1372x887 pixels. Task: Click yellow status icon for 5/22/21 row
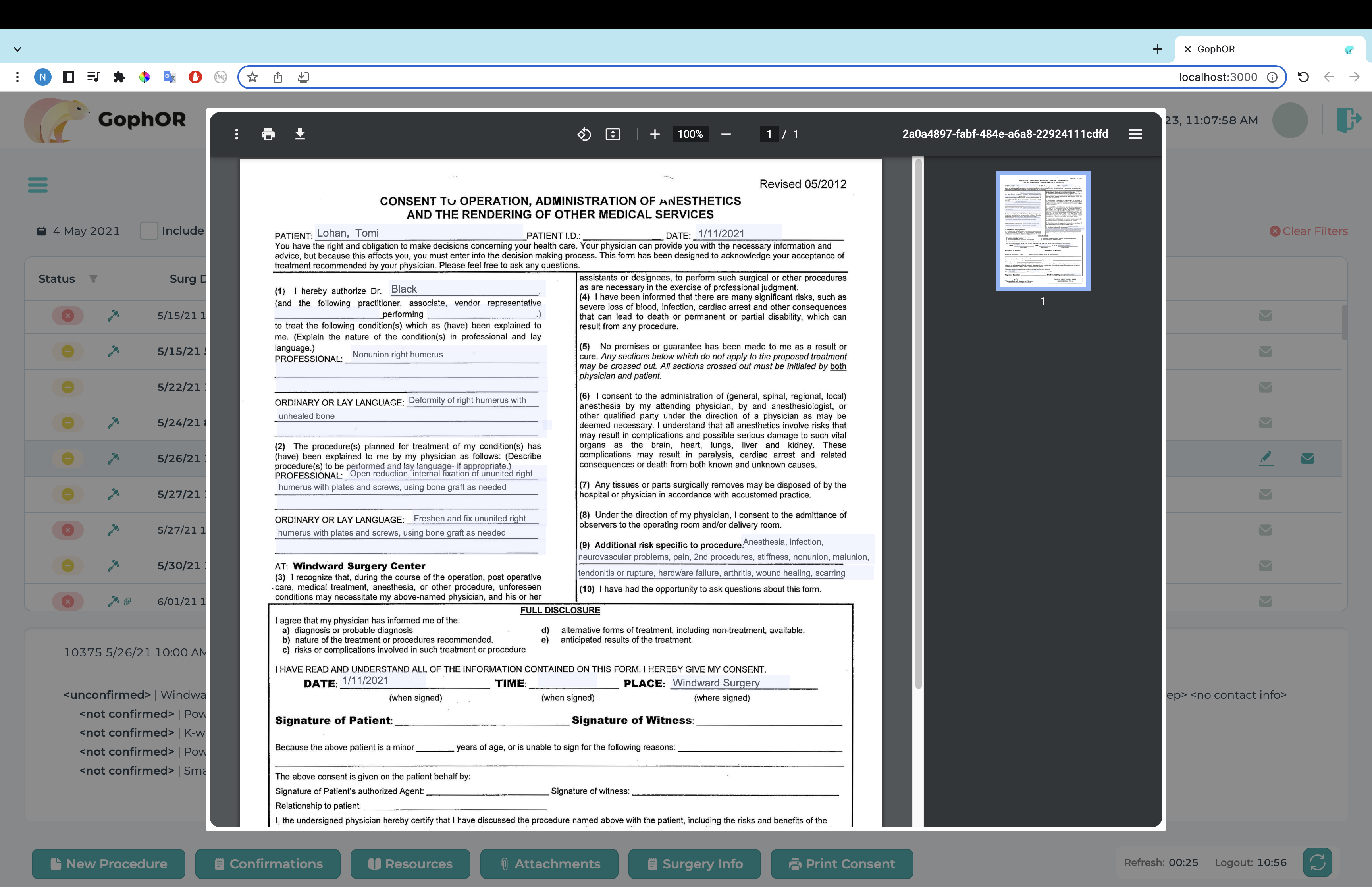(68, 387)
